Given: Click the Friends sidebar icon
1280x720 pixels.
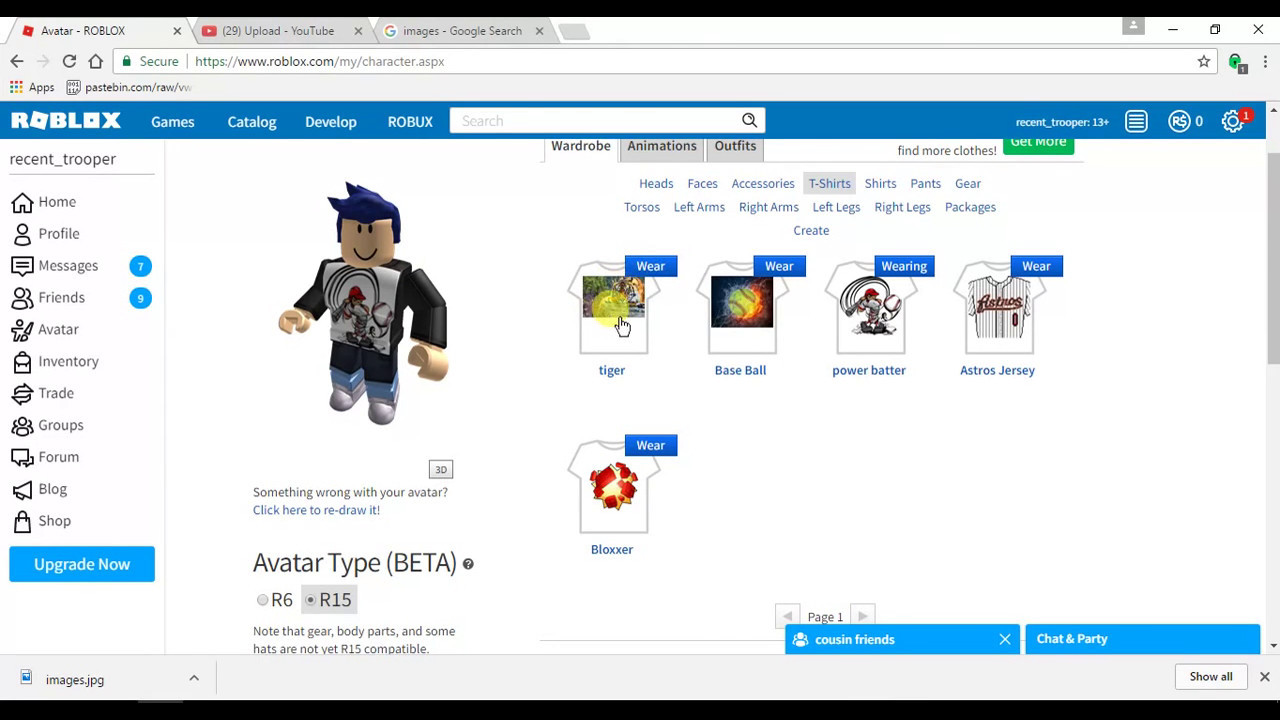Looking at the screenshot, I should coord(22,298).
